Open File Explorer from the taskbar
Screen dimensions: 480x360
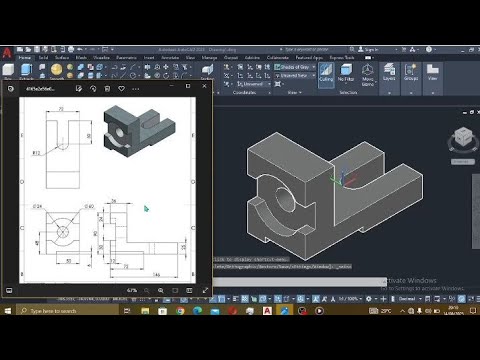(x=145, y=311)
